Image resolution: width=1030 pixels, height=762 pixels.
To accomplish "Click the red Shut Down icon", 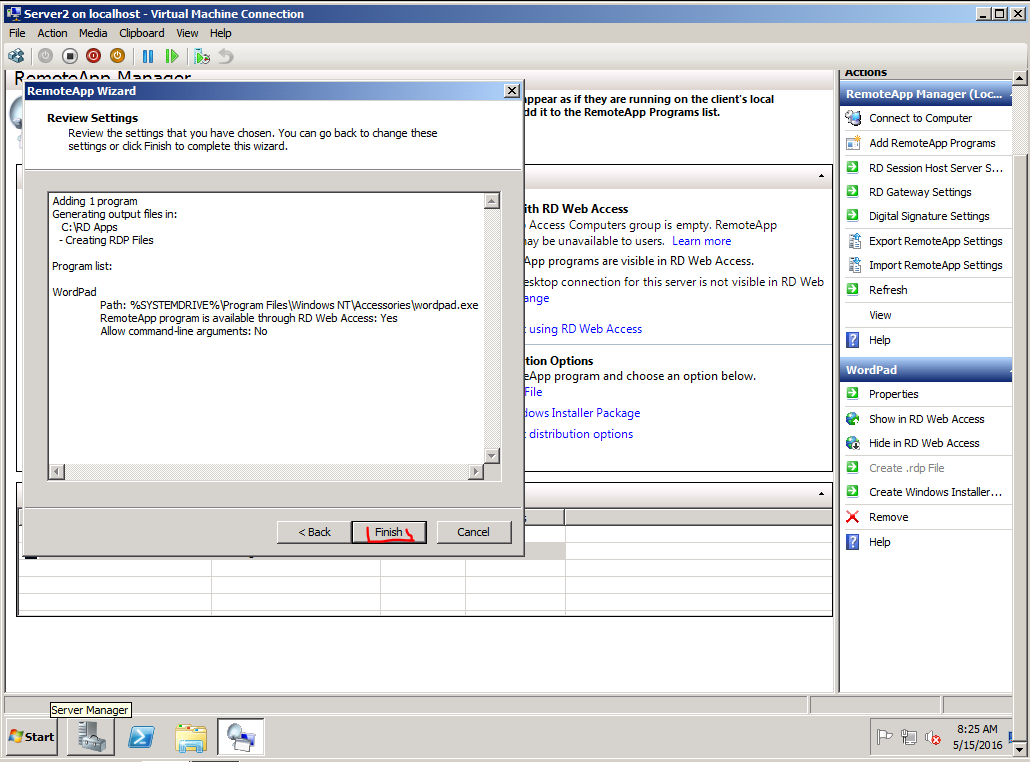I will 93,56.
